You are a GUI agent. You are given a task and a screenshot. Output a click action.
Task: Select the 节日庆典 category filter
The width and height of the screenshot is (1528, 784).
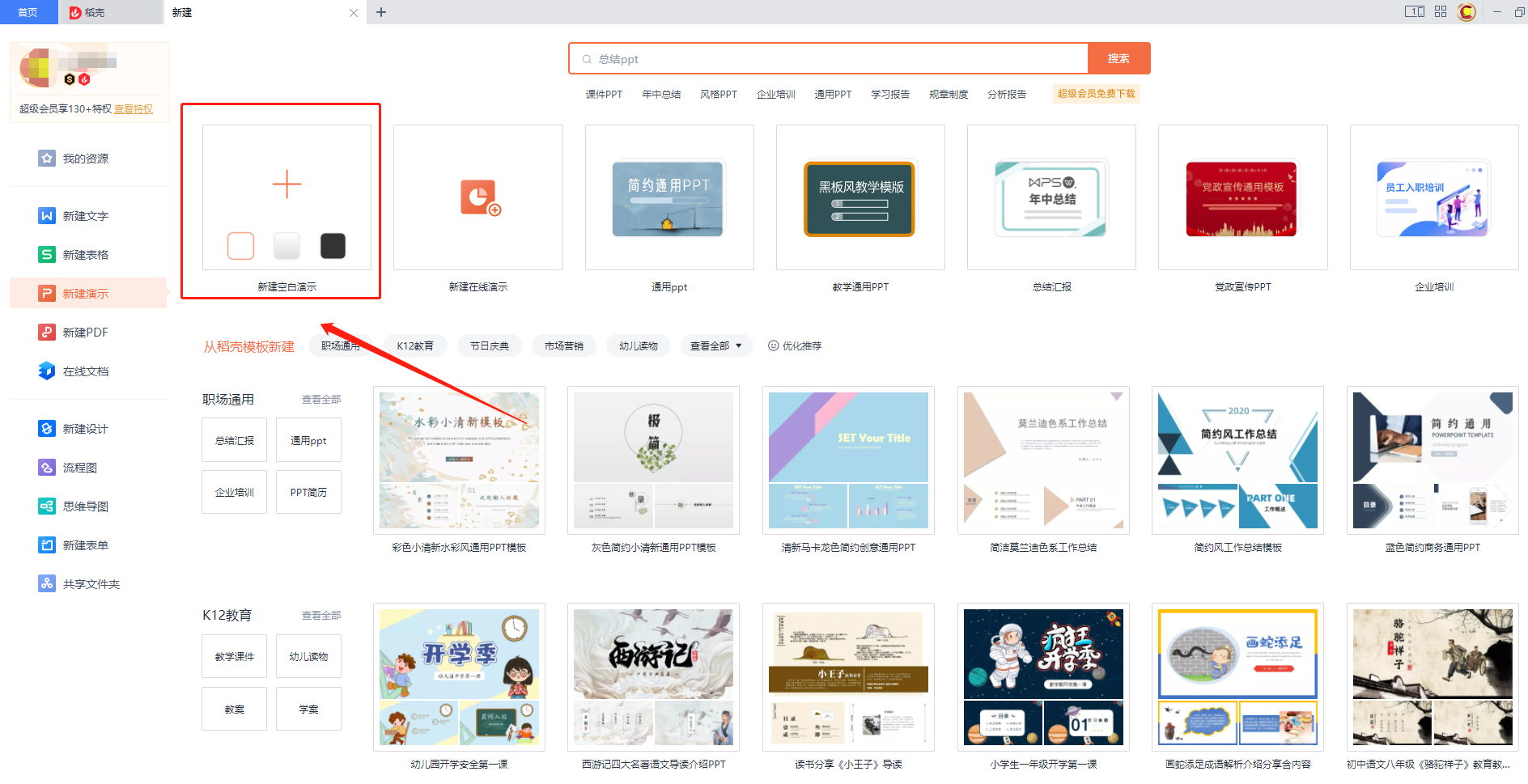click(x=490, y=345)
